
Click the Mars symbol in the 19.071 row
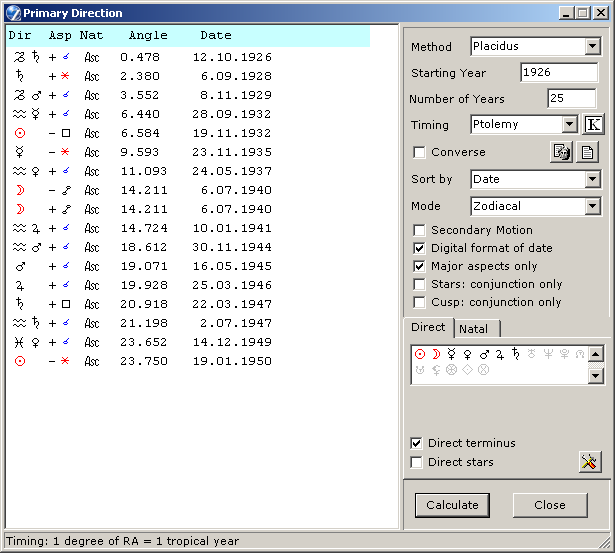click(x=20, y=267)
